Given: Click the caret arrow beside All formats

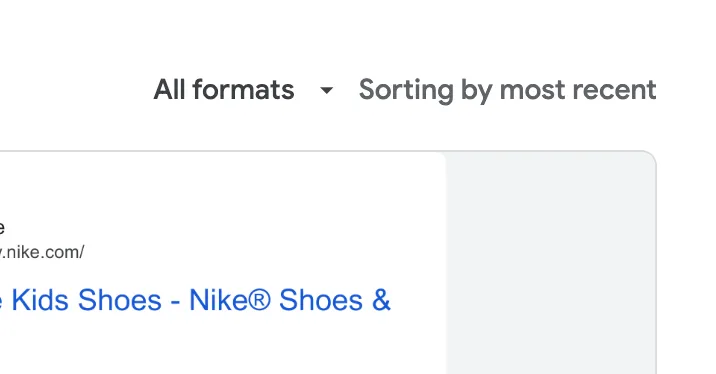Looking at the screenshot, I should (x=326, y=90).
